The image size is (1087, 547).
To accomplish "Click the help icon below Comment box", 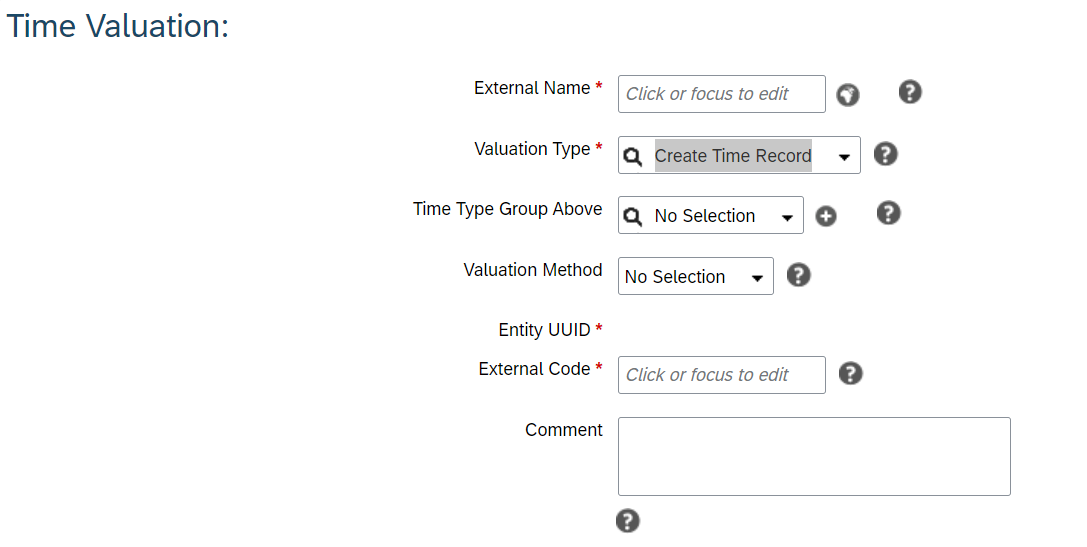I will (x=627, y=521).
